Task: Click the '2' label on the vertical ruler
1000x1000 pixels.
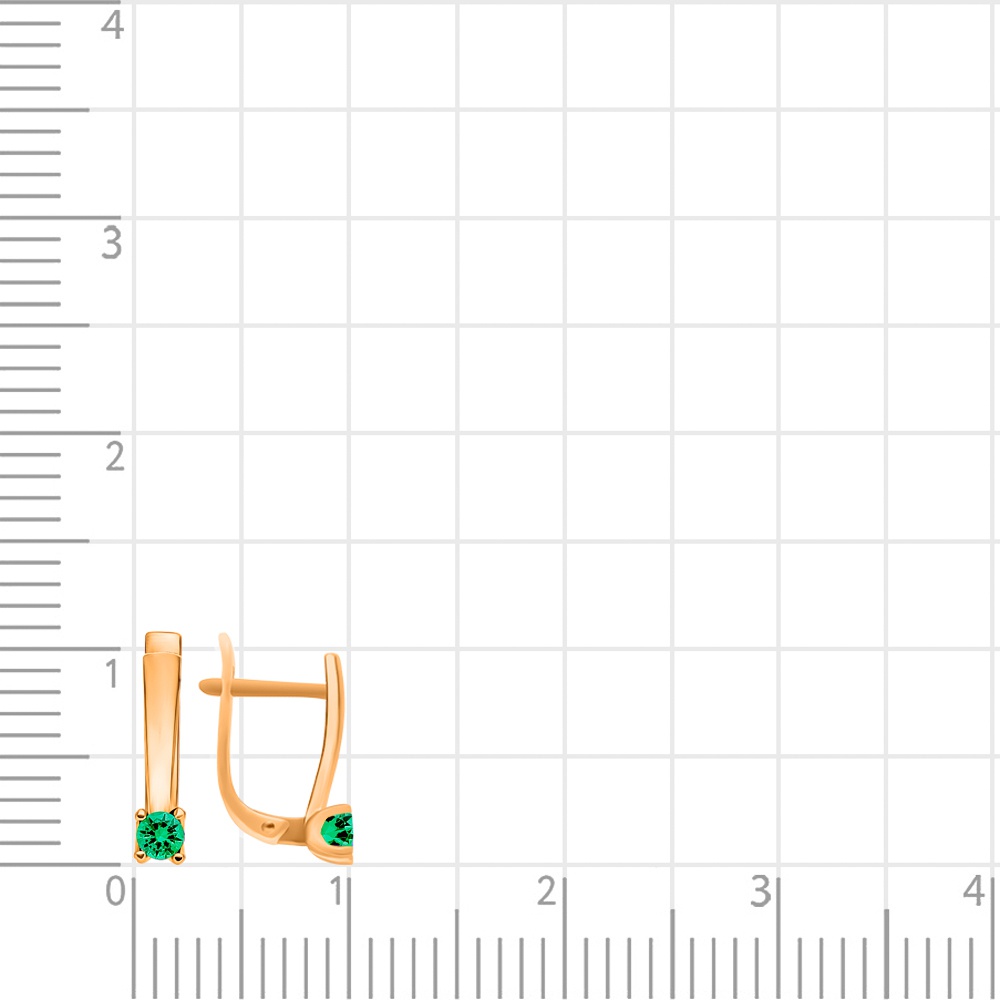Action: [x=115, y=457]
